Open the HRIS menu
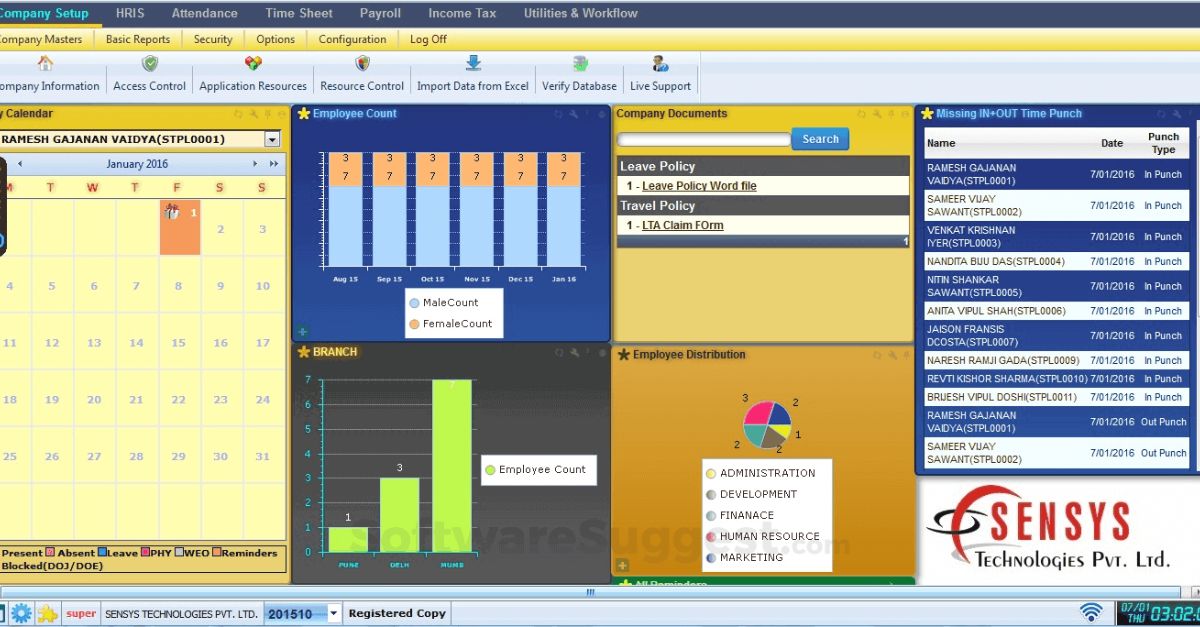 click(x=129, y=13)
